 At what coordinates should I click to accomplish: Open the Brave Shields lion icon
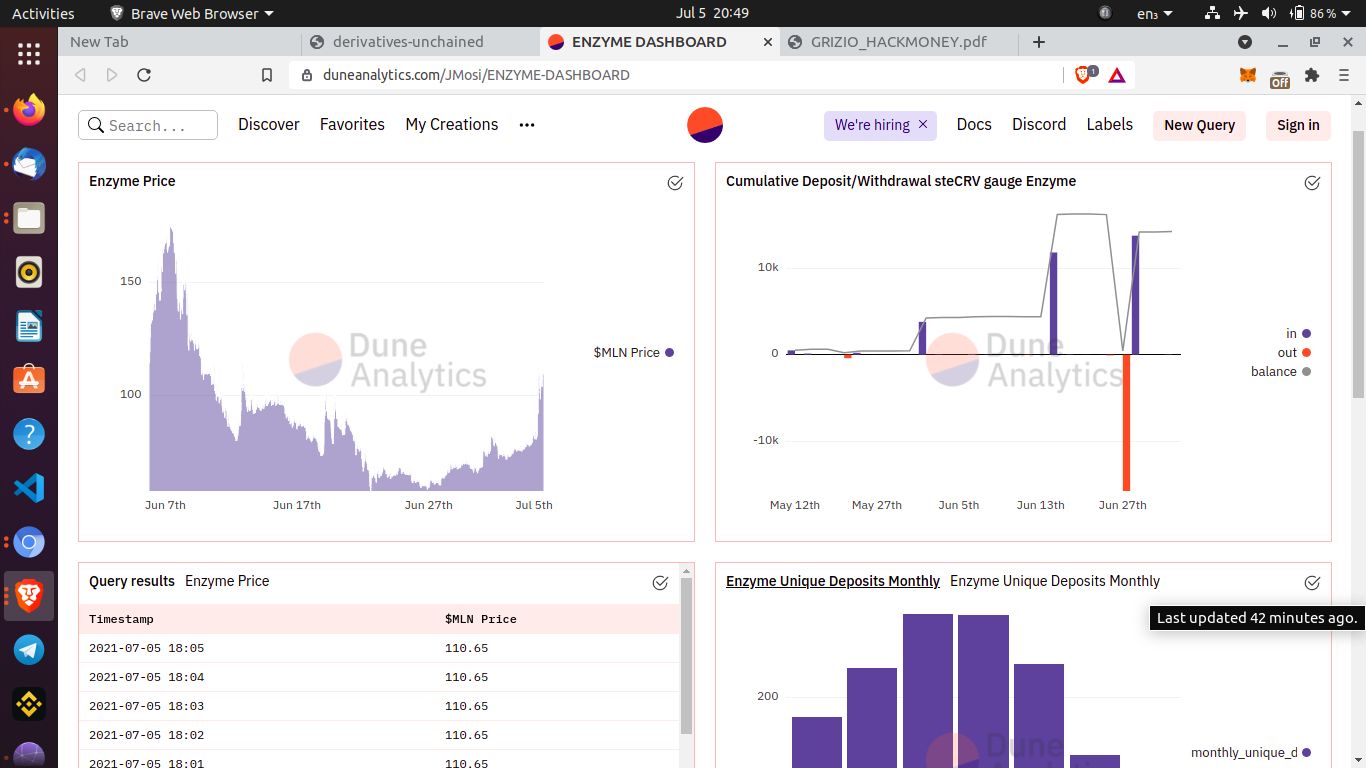click(1085, 74)
